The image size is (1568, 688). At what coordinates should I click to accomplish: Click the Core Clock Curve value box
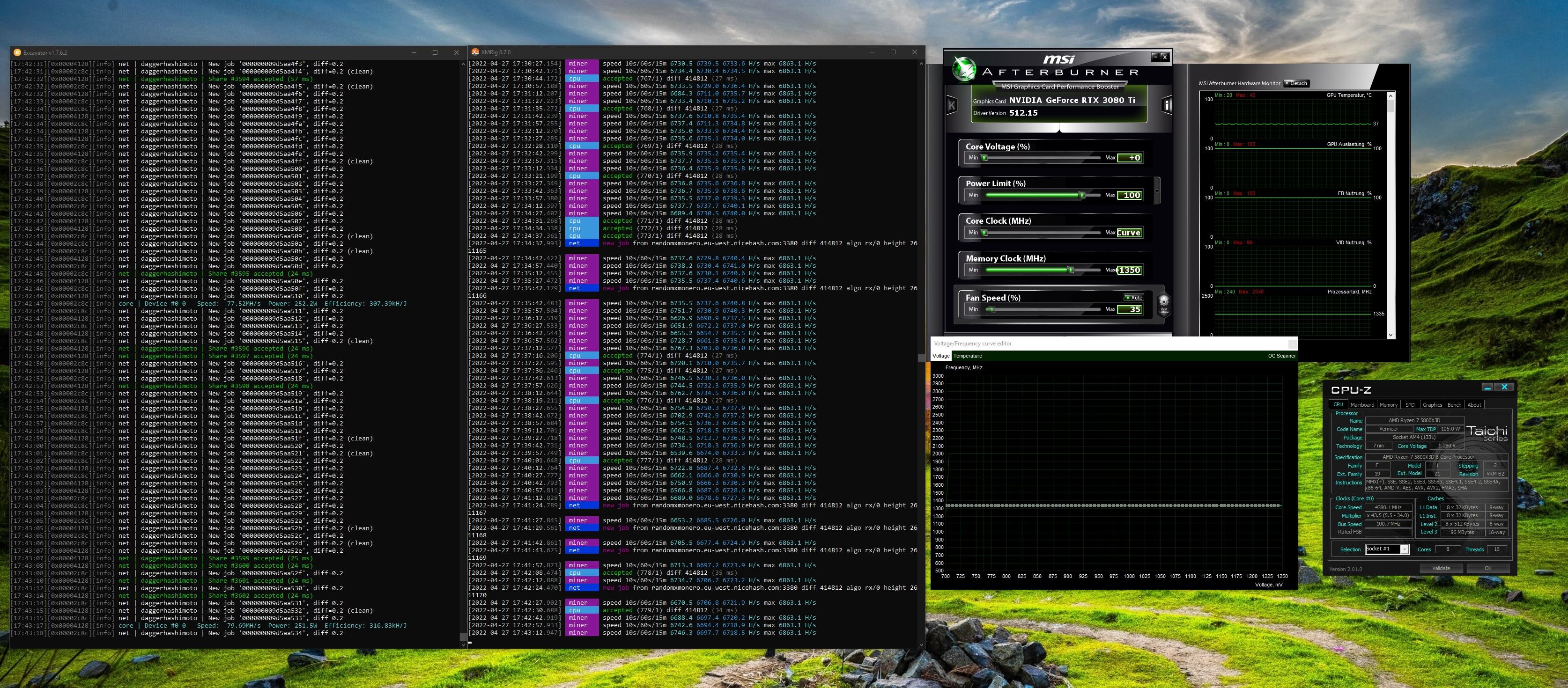pos(1129,233)
